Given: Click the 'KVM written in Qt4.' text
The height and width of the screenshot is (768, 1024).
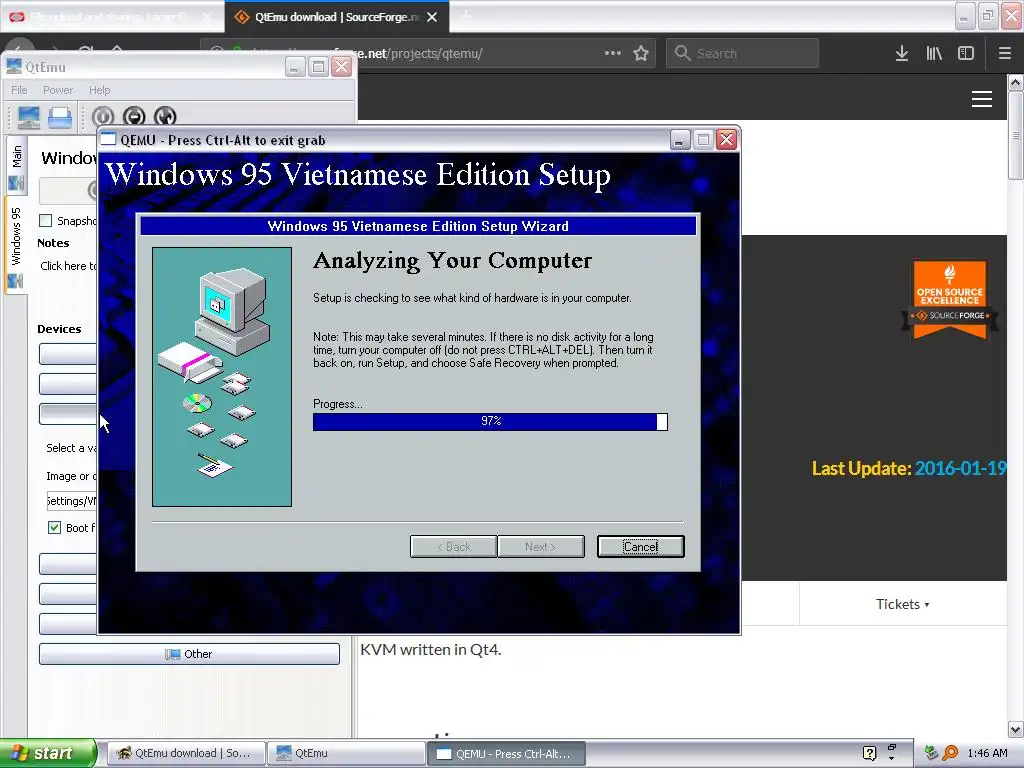Looking at the screenshot, I should 430,650.
